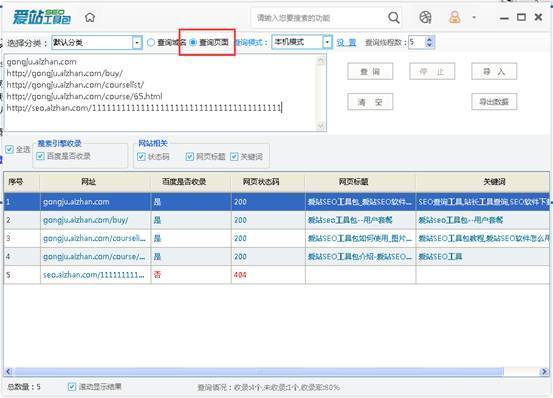The width and height of the screenshot is (553, 398).
Task: Open the user account icon
Action: coord(455,17)
